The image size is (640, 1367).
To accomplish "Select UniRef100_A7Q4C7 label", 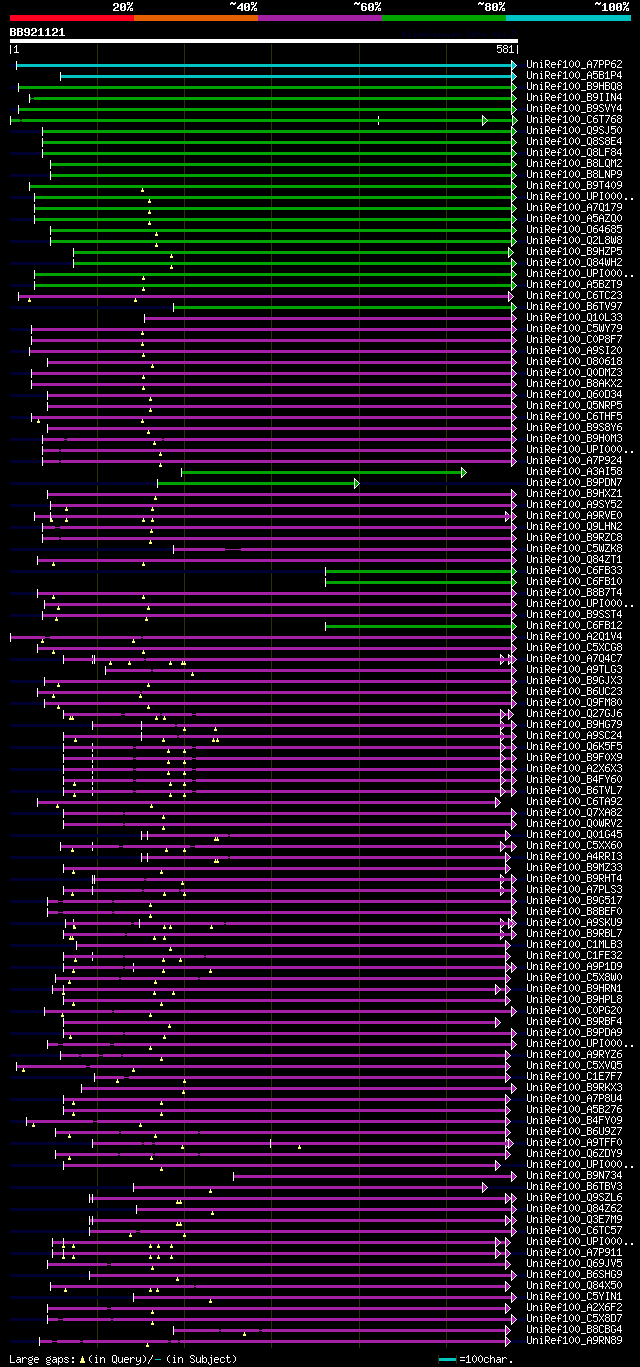I will pyautogui.click(x=573, y=659).
